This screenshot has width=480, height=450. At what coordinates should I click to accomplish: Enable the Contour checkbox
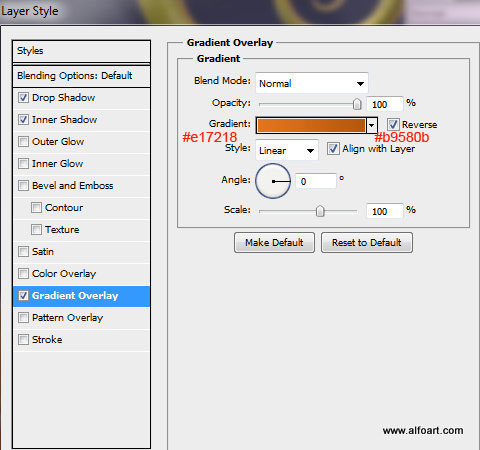36,208
